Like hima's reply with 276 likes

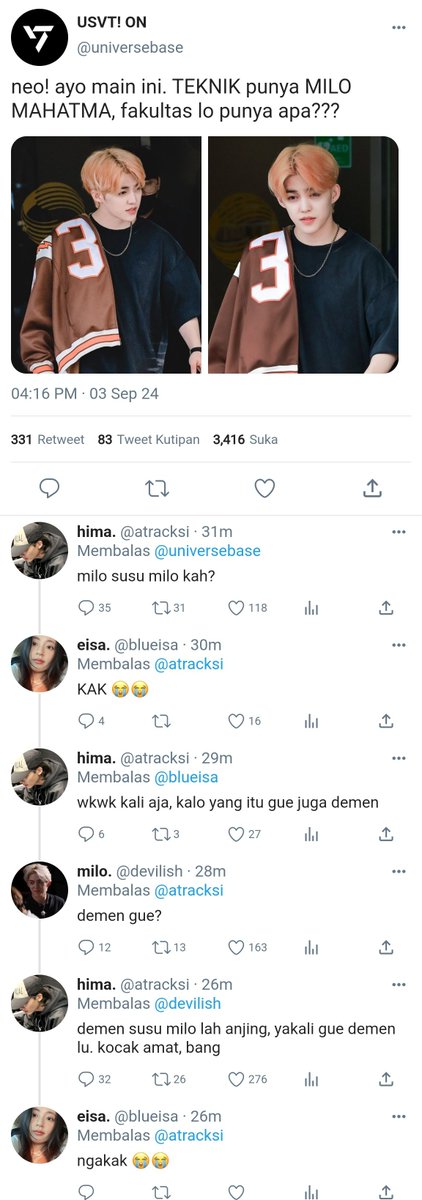click(237, 1079)
